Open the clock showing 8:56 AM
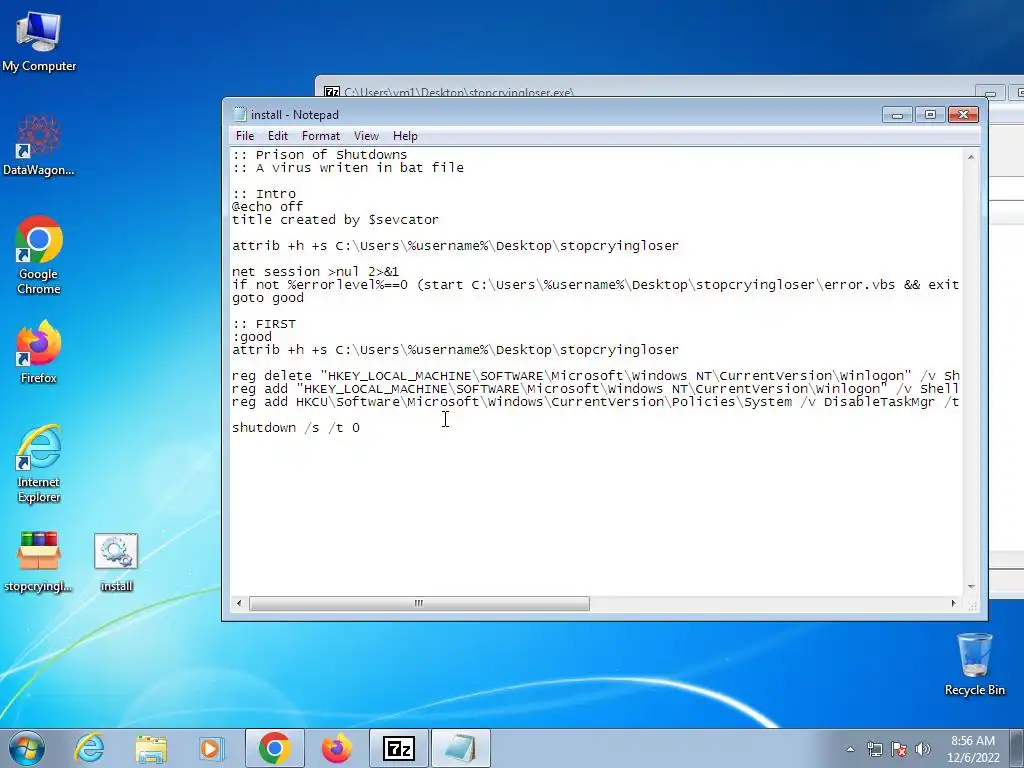 click(x=973, y=749)
